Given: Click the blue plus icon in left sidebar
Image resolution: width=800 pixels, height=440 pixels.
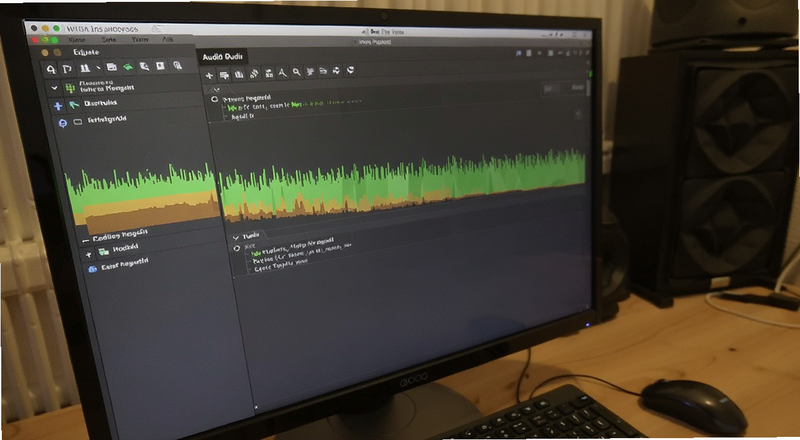Looking at the screenshot, I should coord(58,106).
